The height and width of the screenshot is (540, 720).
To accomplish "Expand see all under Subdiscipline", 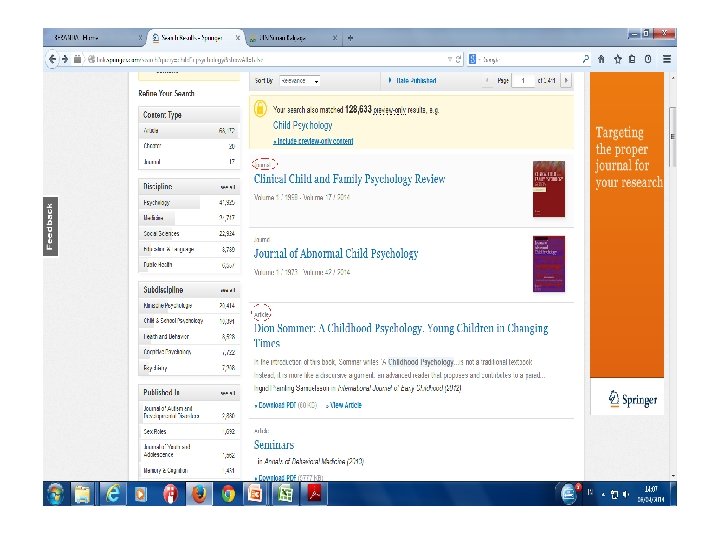I will pos(228,290).
